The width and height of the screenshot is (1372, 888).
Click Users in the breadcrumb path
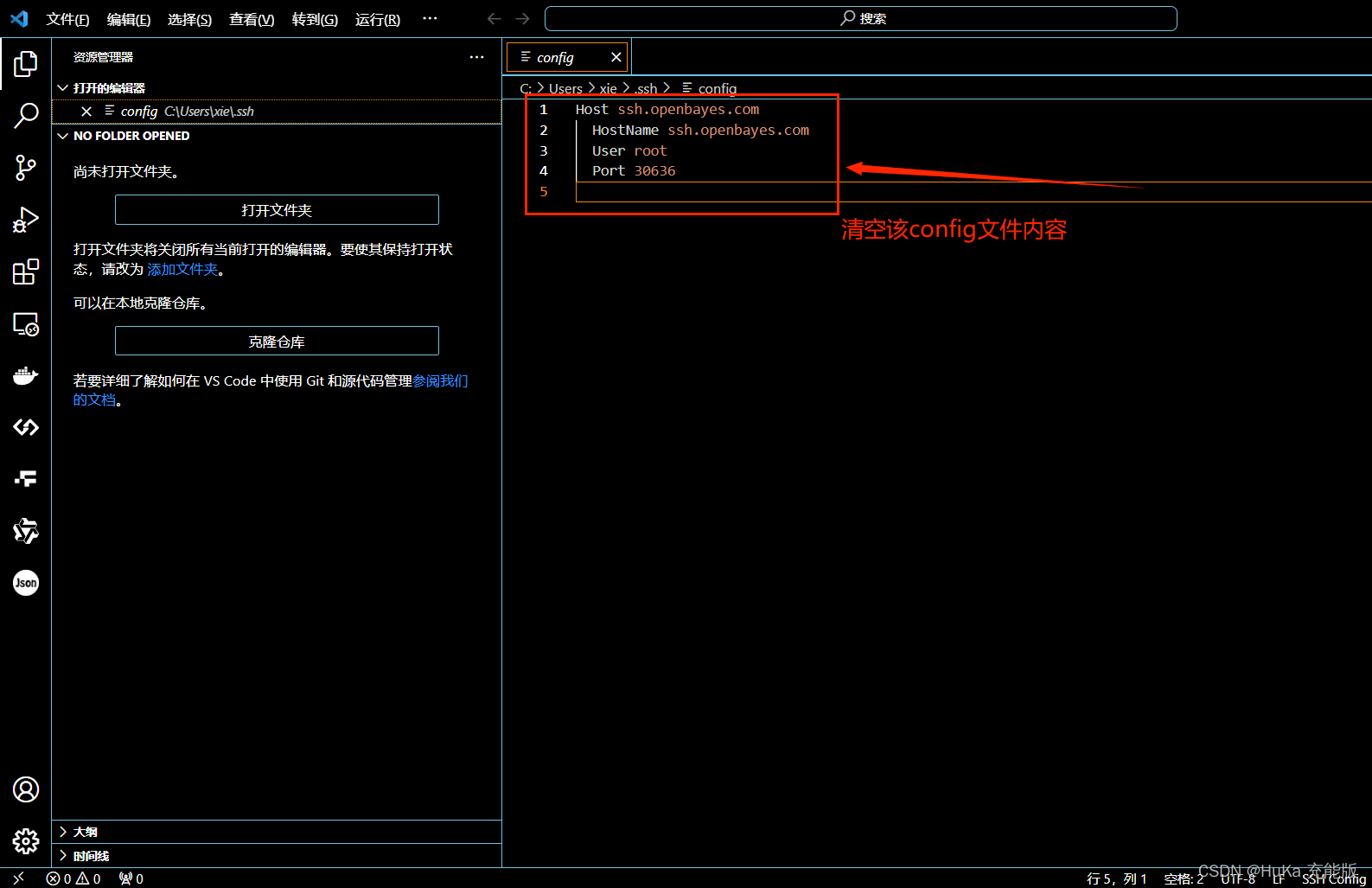(x=565, y=88)
